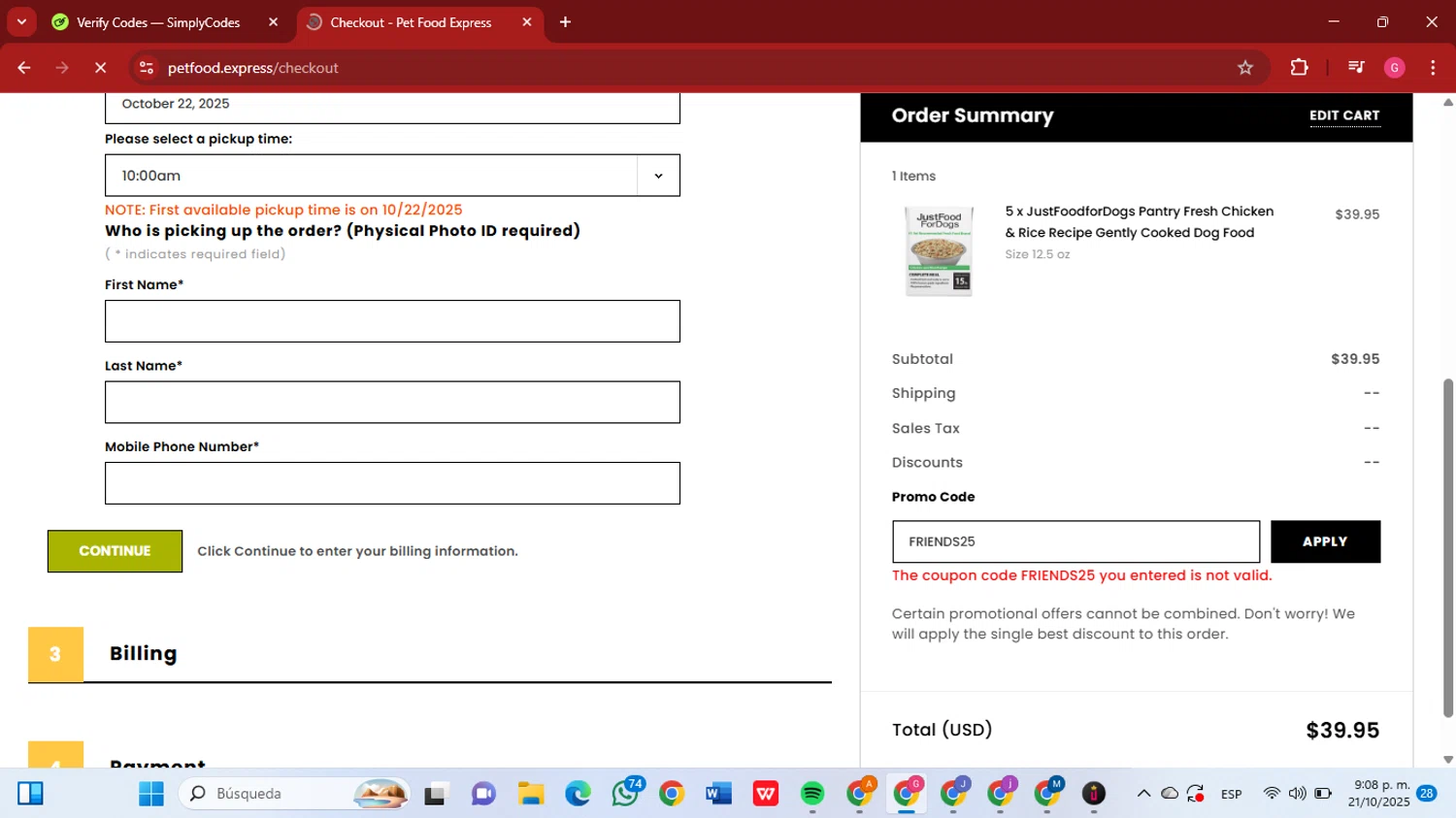
Task: Click the promo code field with FRIENDS25
Action: 1075,541
